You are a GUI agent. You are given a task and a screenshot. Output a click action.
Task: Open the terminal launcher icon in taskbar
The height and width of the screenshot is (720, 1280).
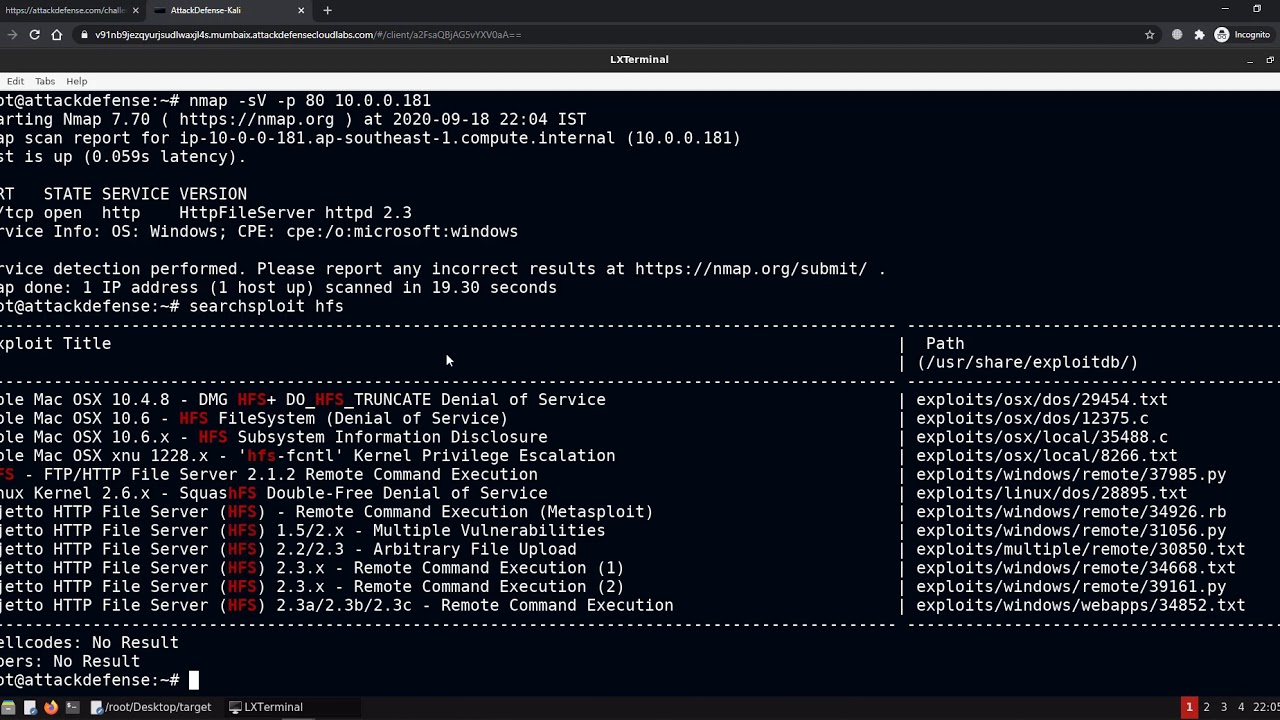[x=73, y=707]
